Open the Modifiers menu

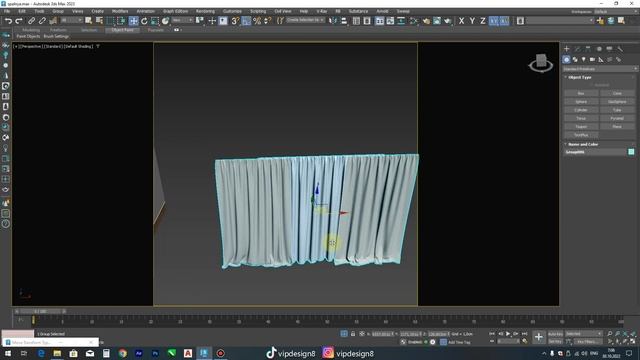tap(120, 11)
